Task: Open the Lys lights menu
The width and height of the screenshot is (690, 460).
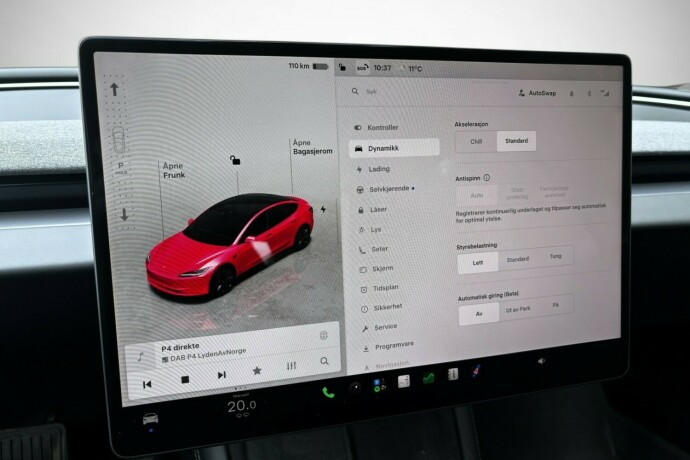Action: (370, 229)
